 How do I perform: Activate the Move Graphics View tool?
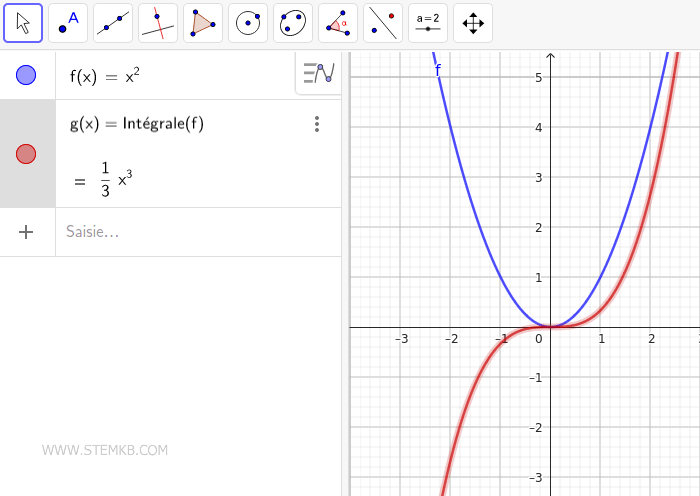(473, 23)
